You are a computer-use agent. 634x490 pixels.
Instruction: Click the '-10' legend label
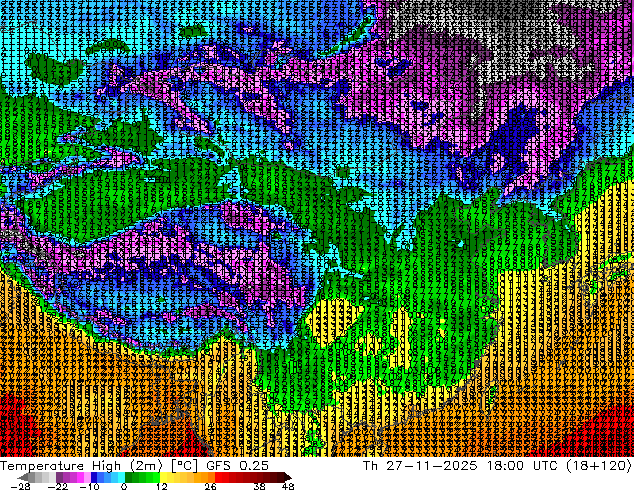89,486
